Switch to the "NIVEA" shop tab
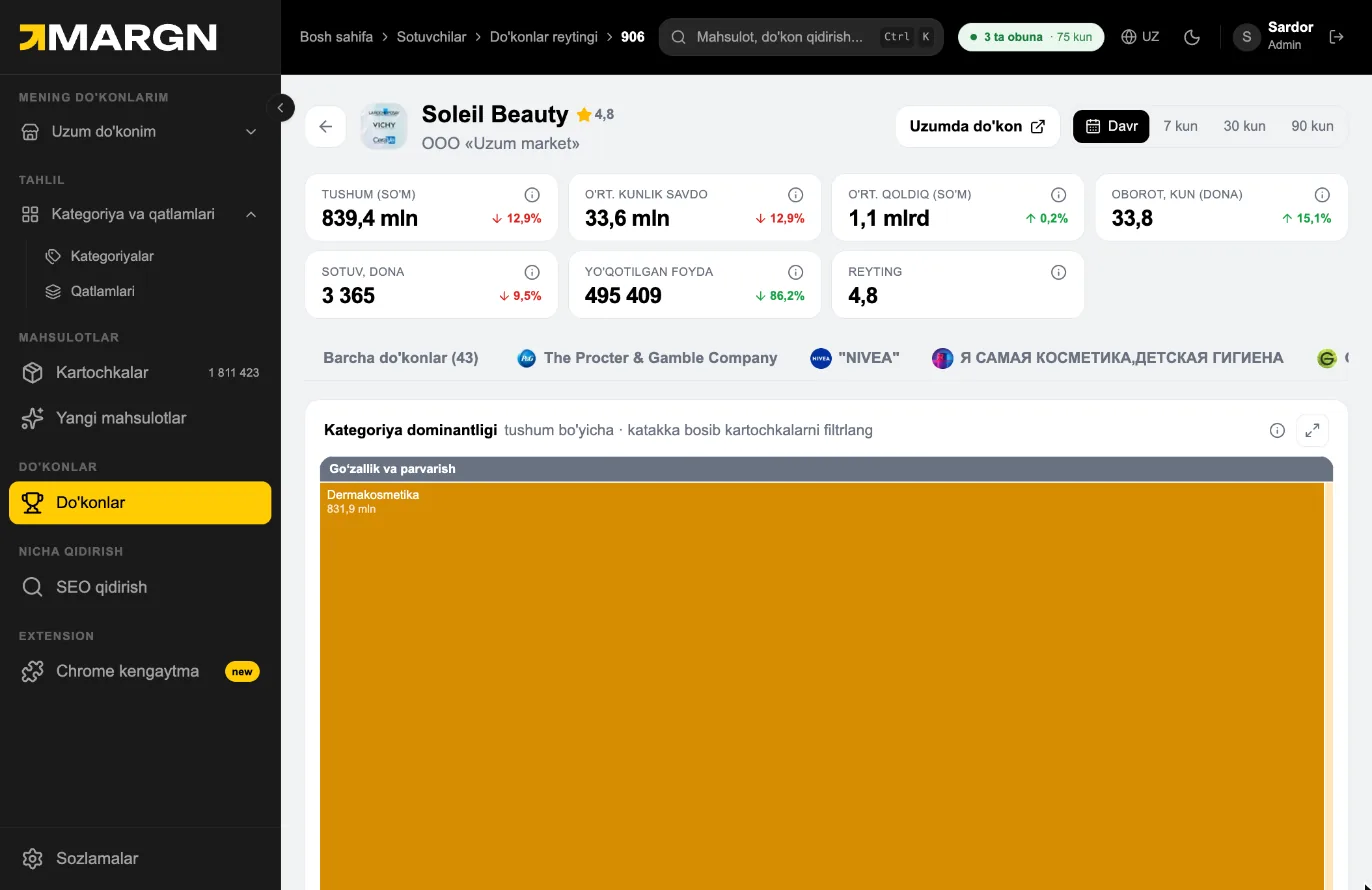The image size is (1372, 890). [855, 358]
